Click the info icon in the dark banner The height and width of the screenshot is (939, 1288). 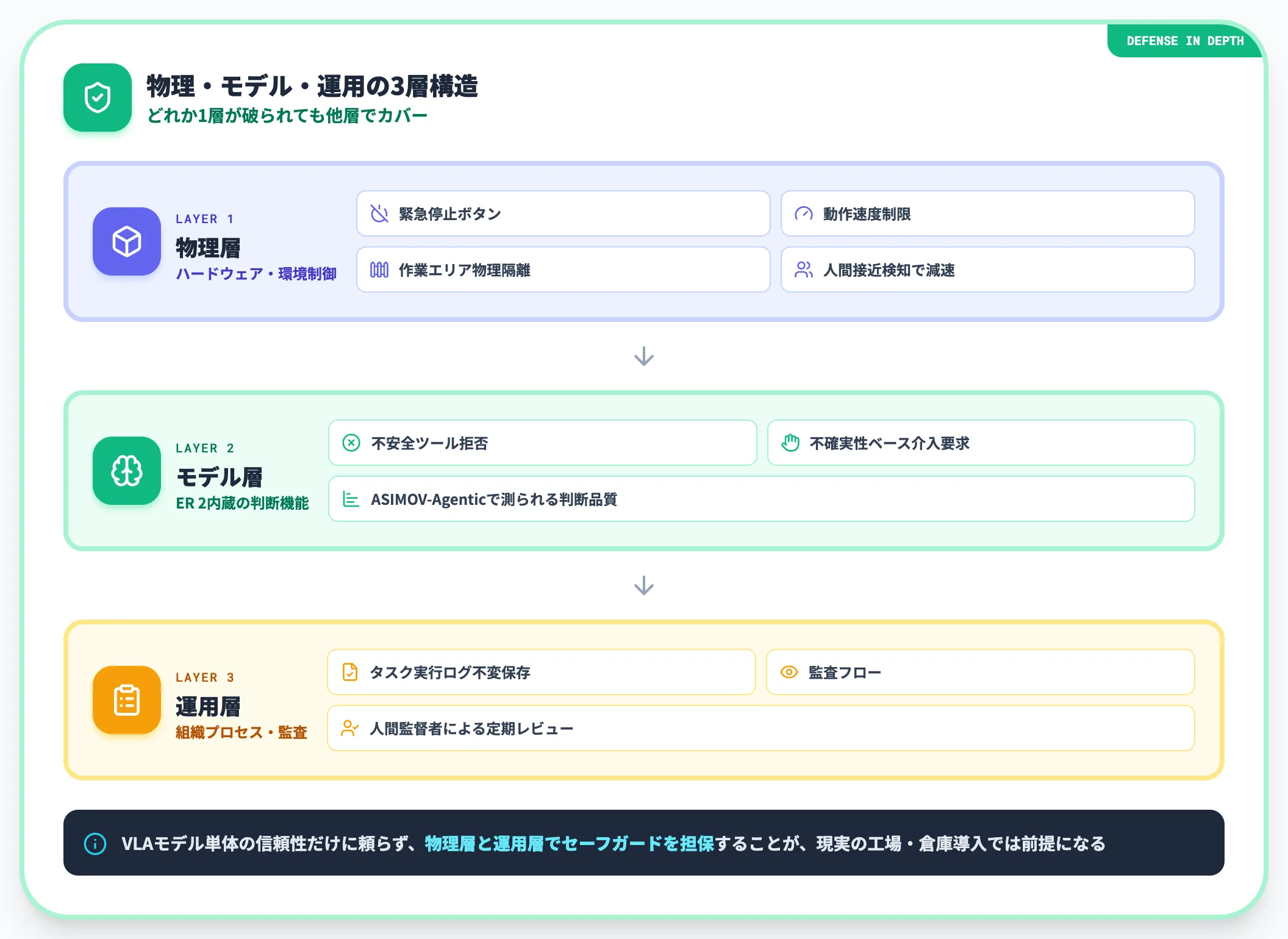click(x=95, y=844)
